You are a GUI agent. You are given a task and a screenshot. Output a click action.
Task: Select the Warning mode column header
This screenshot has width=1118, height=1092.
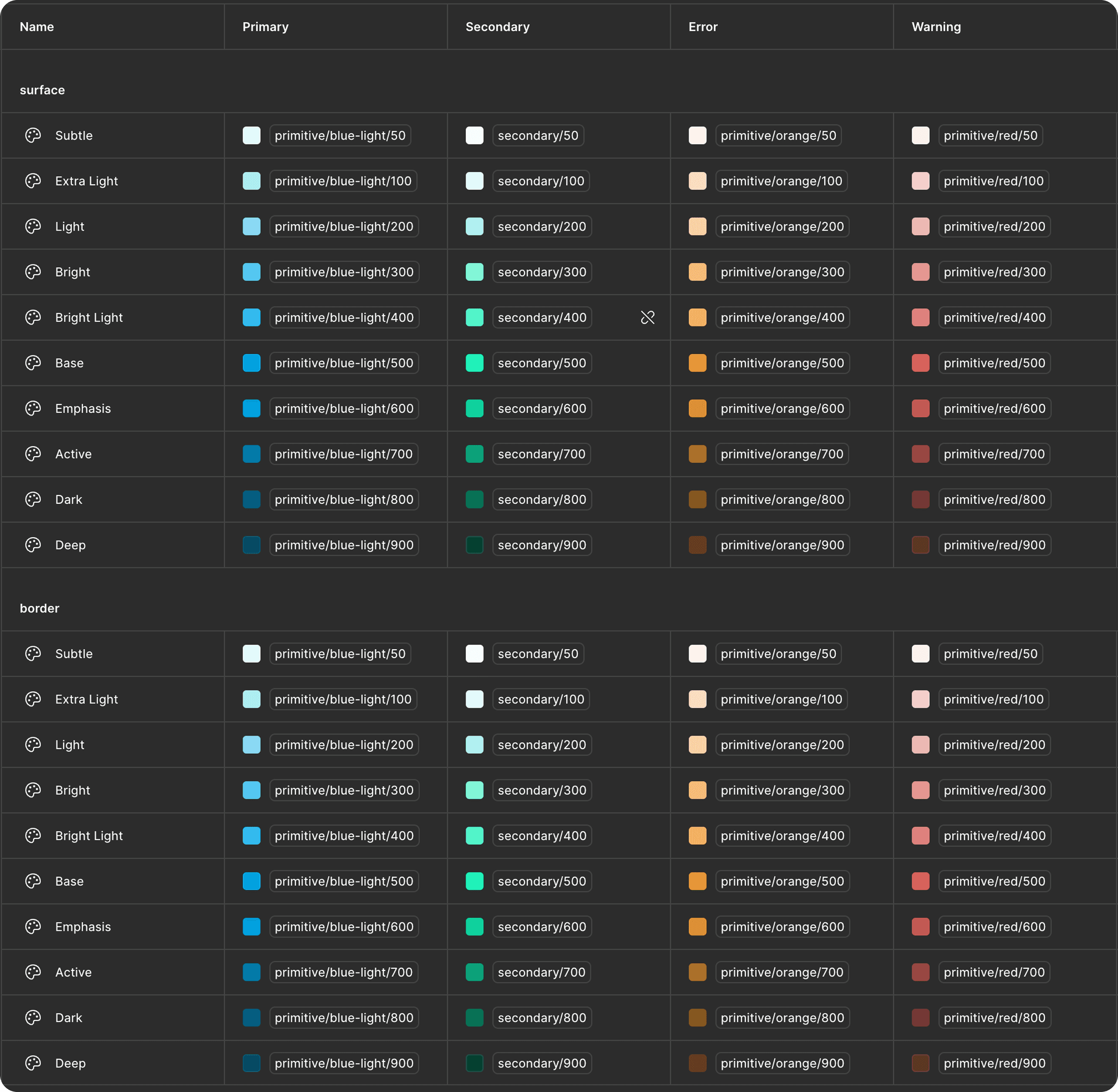point(936,27)
